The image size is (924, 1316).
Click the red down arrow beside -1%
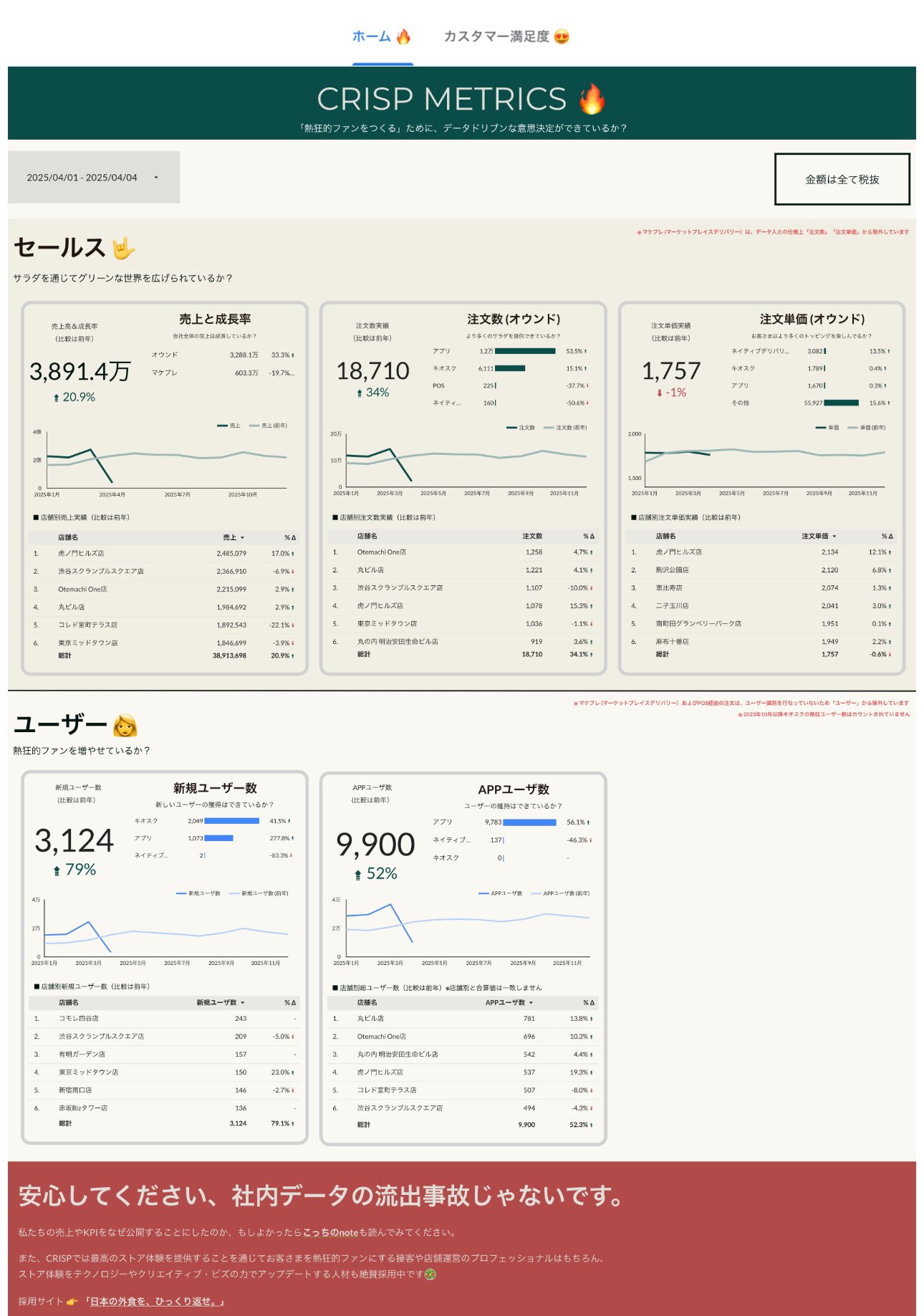click(x=660, y=393)
